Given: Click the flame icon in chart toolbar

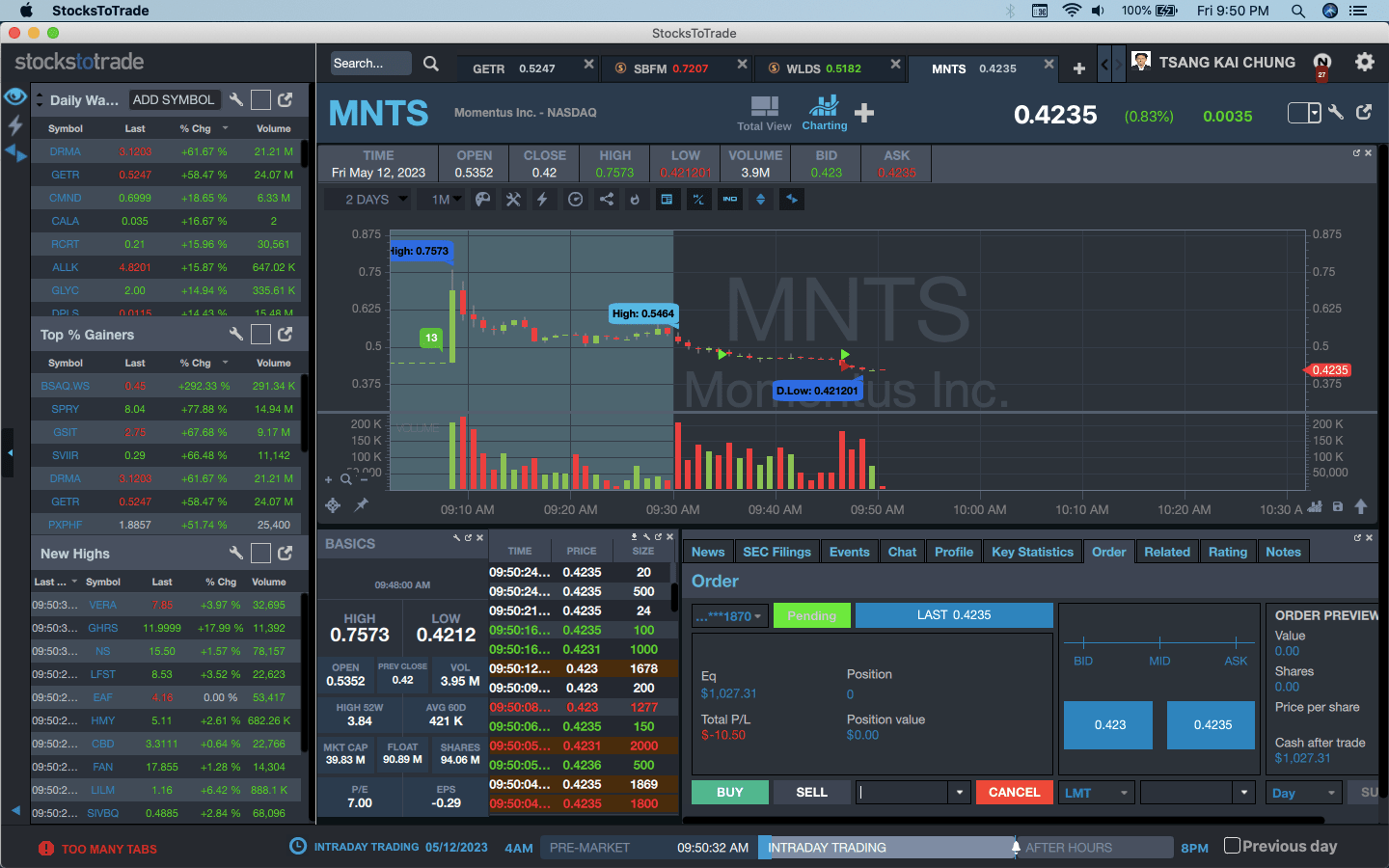Looking at the screenshot, I should (x=635, y=200).
